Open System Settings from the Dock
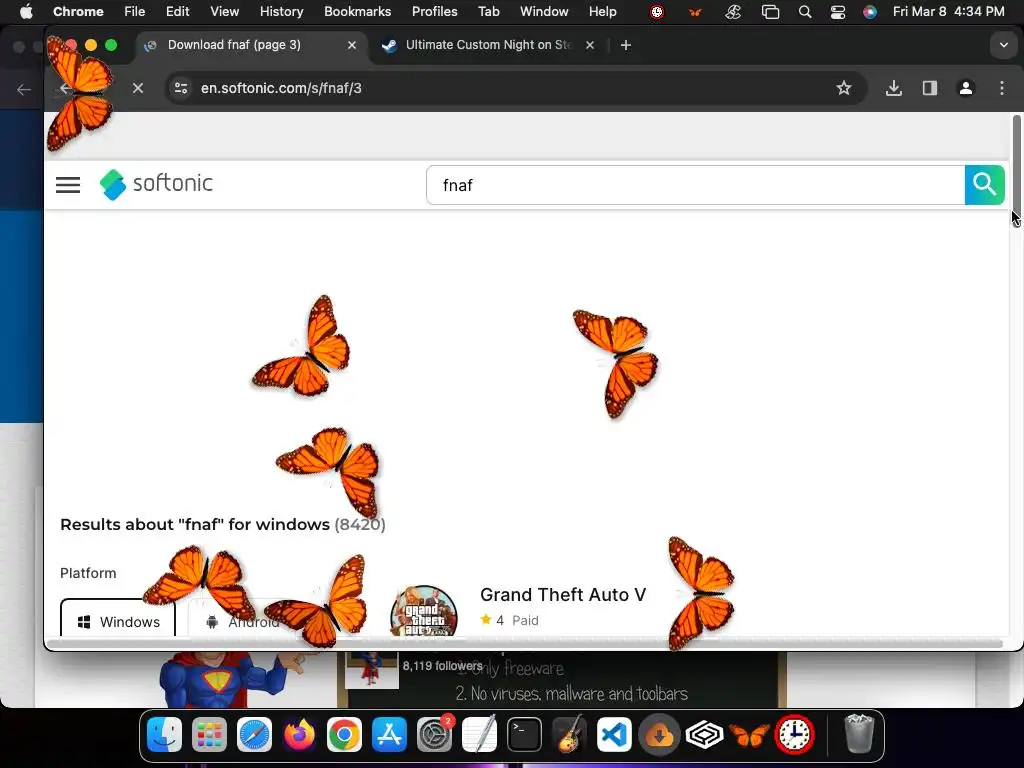1024x768 pixels. (x=434, y=735)
